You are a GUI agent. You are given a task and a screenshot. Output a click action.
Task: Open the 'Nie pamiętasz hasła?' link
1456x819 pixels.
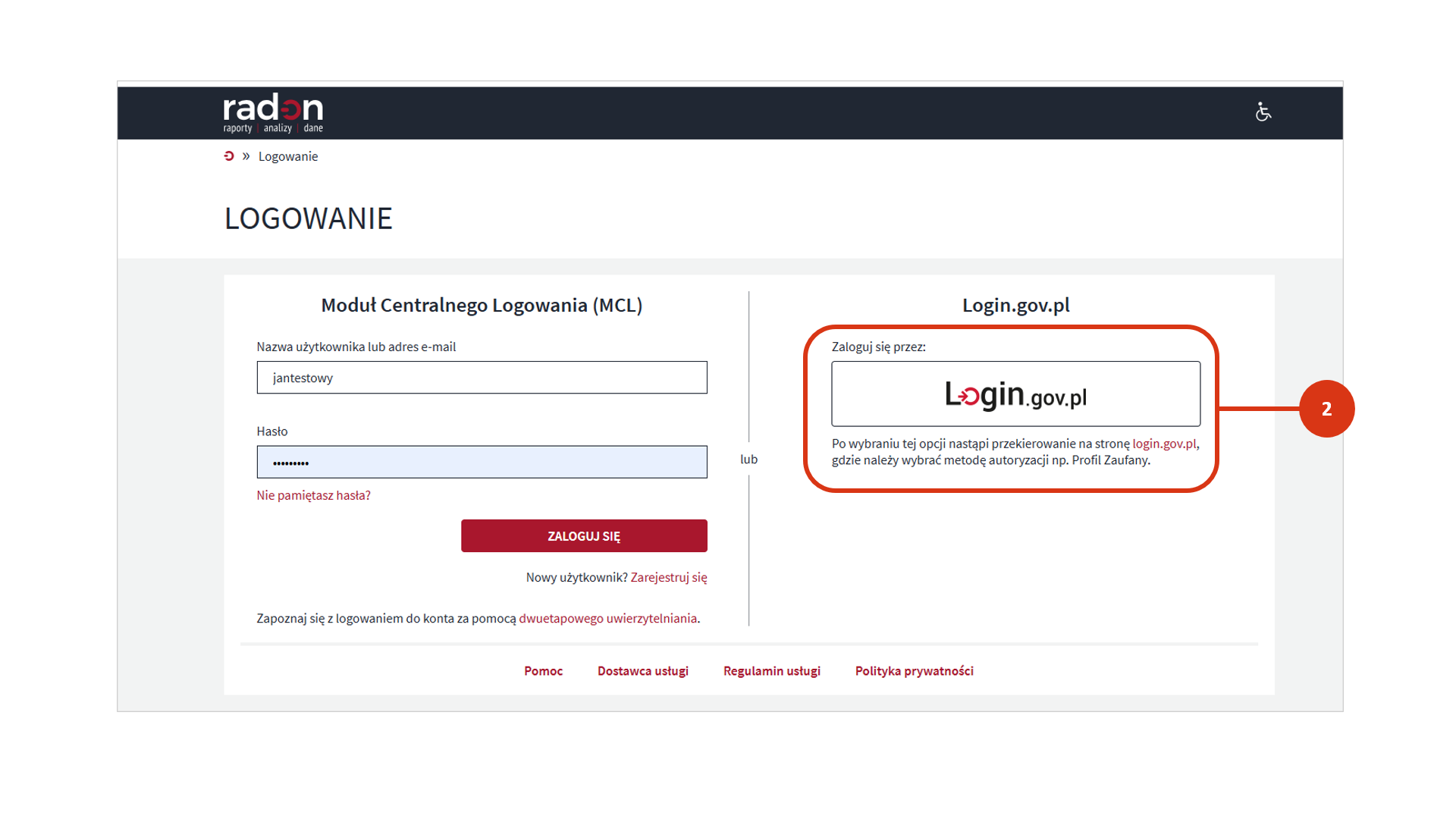click(313, 495)
